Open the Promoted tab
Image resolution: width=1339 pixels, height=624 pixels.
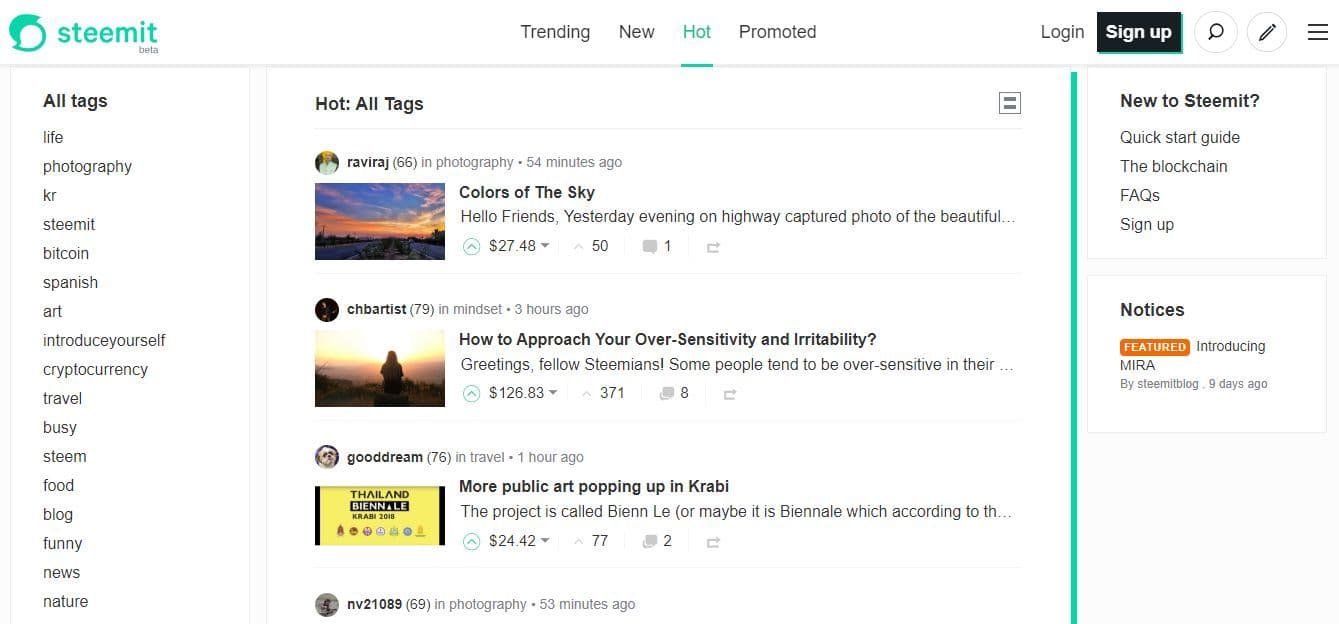click(777, 32)
